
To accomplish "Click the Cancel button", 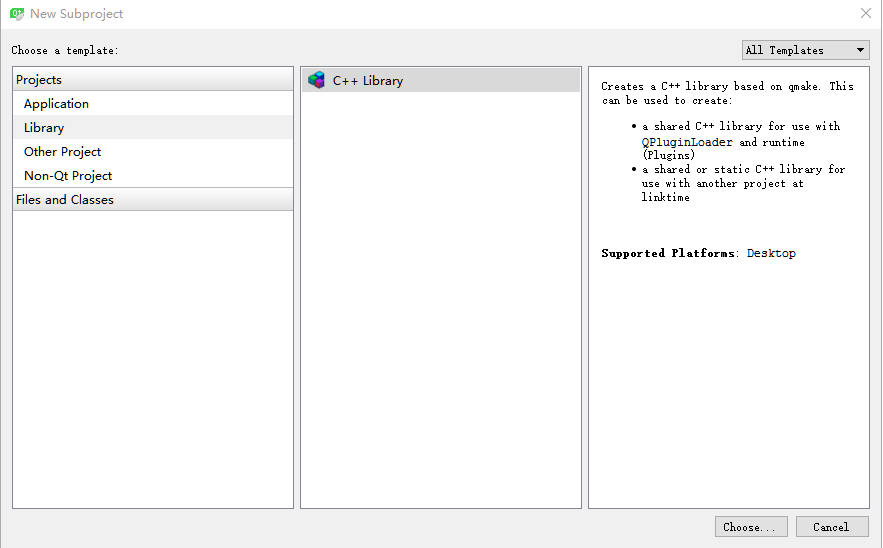I will pos(832,527).
